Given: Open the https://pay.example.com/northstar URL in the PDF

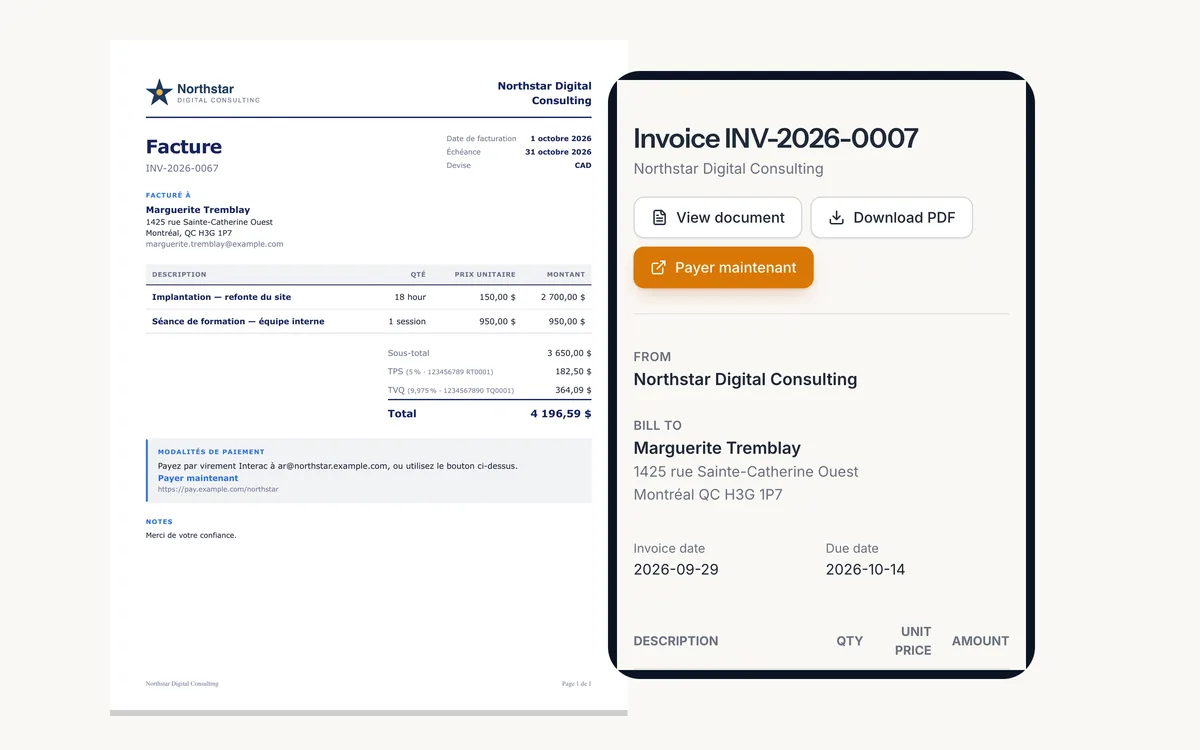Looking at the screenshot, I should click(x=218, y=489).
